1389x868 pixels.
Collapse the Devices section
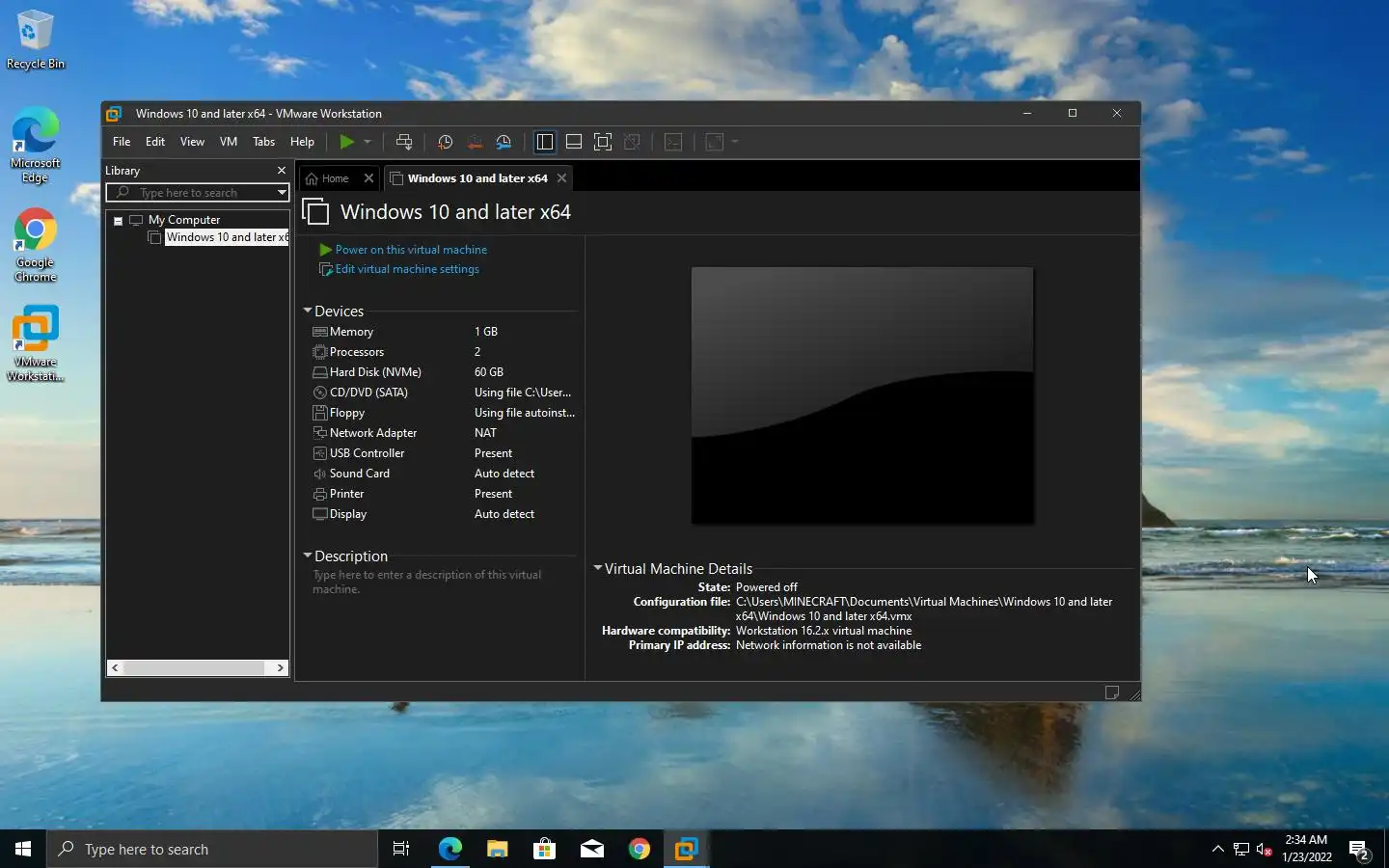point(308,311)
